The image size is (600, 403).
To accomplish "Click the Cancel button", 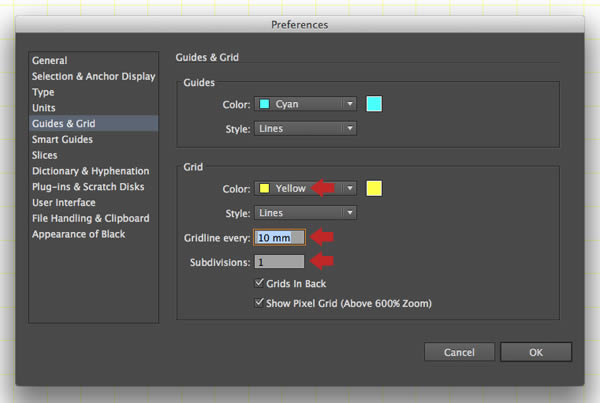I will click(459, 352).
